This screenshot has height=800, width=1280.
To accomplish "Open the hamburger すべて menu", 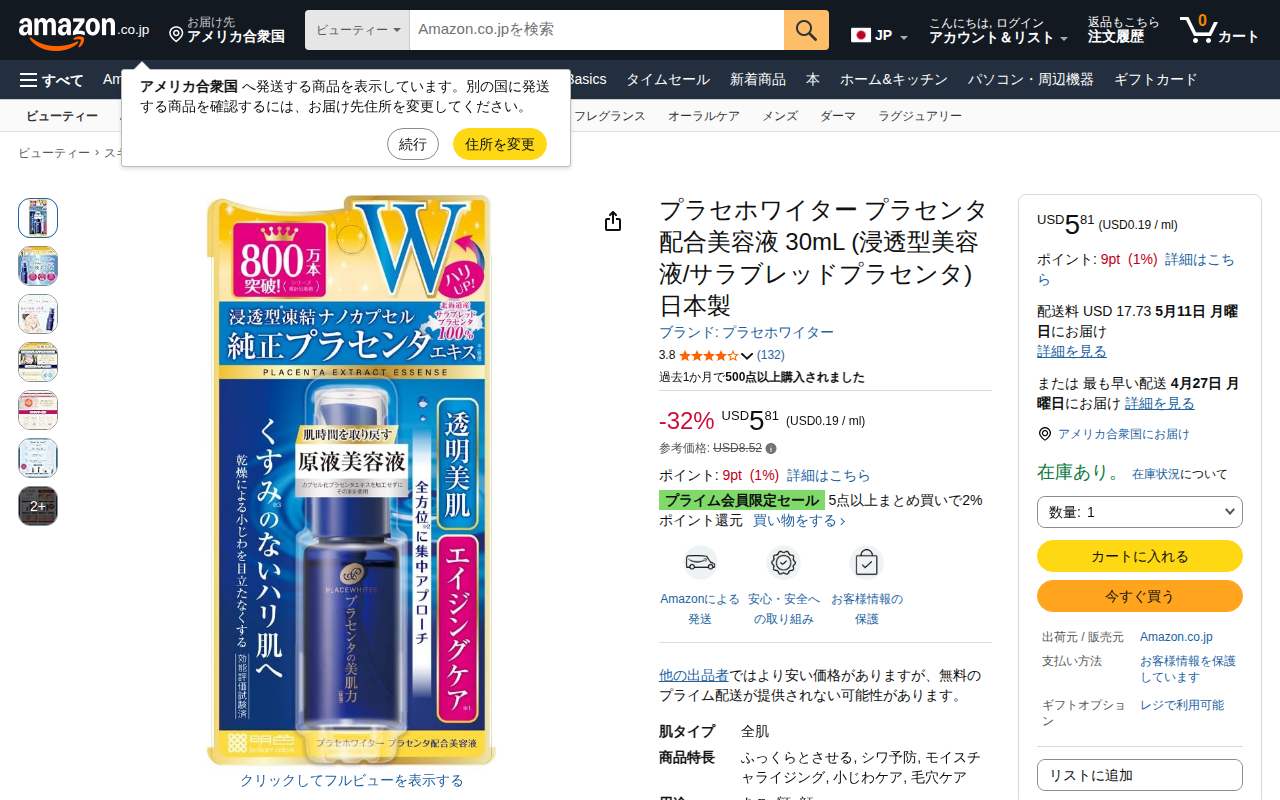I will pyautogui.click(x=51, y=80).
